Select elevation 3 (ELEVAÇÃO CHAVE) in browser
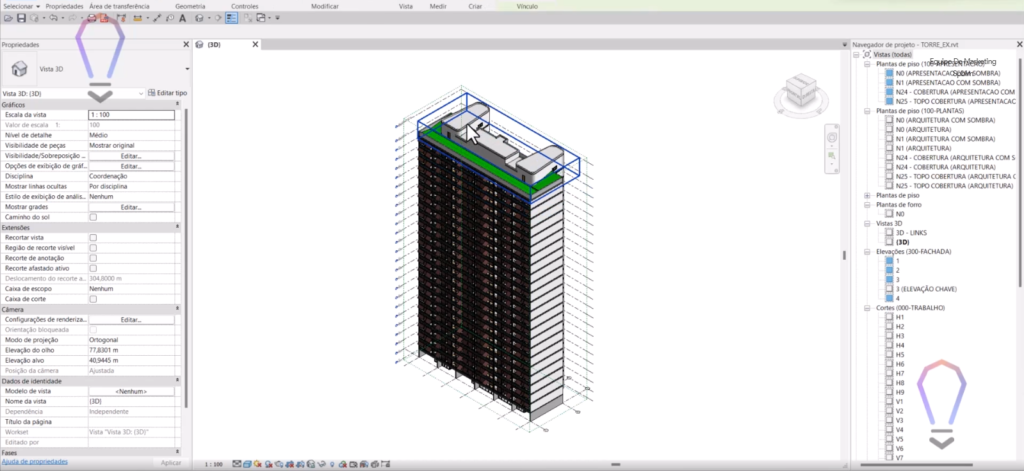Image resolution: width=1024 pixels, height=471 pixels. pos(925,289)
